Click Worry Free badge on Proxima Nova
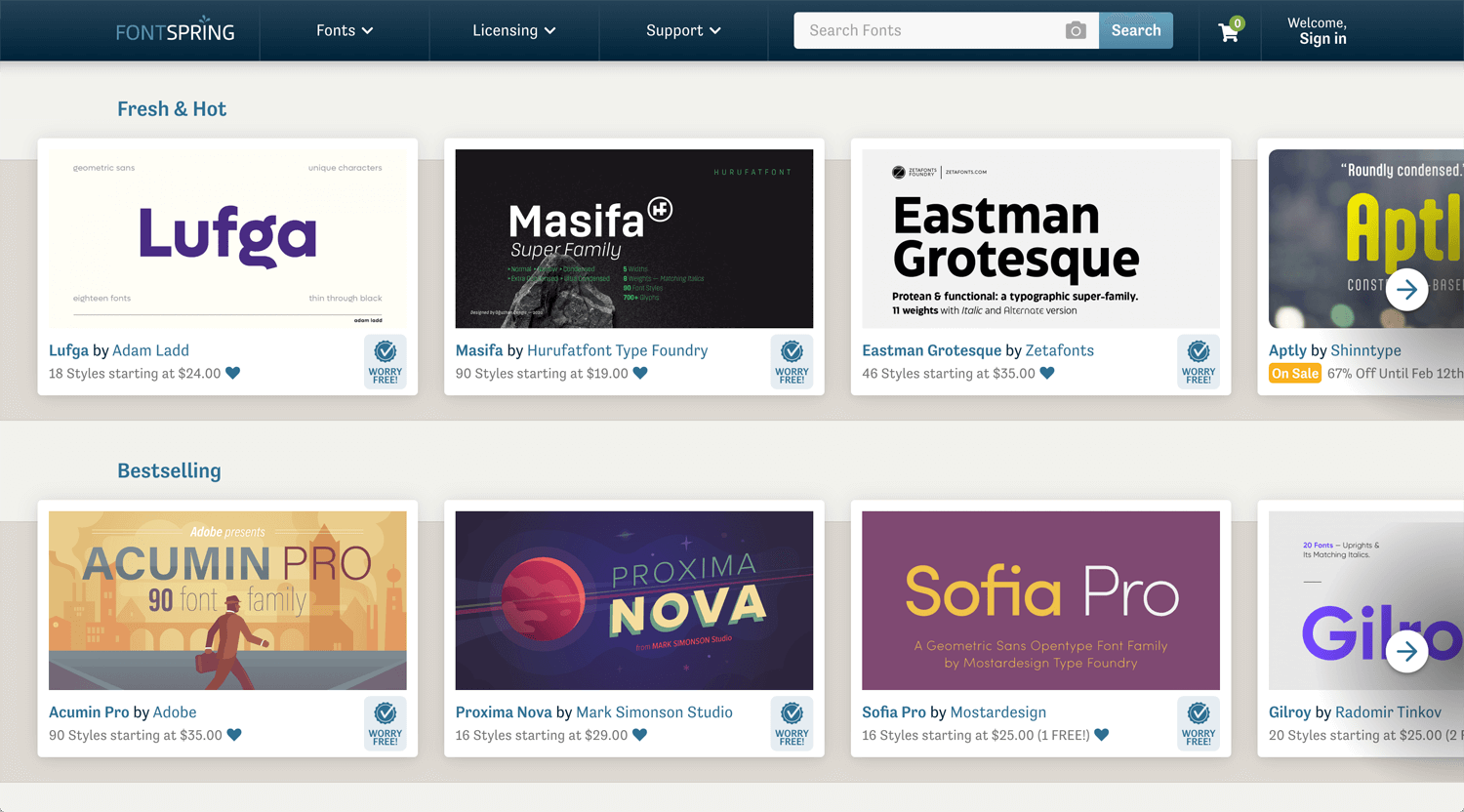This screenshot has width=1464, height=812. 793,723
